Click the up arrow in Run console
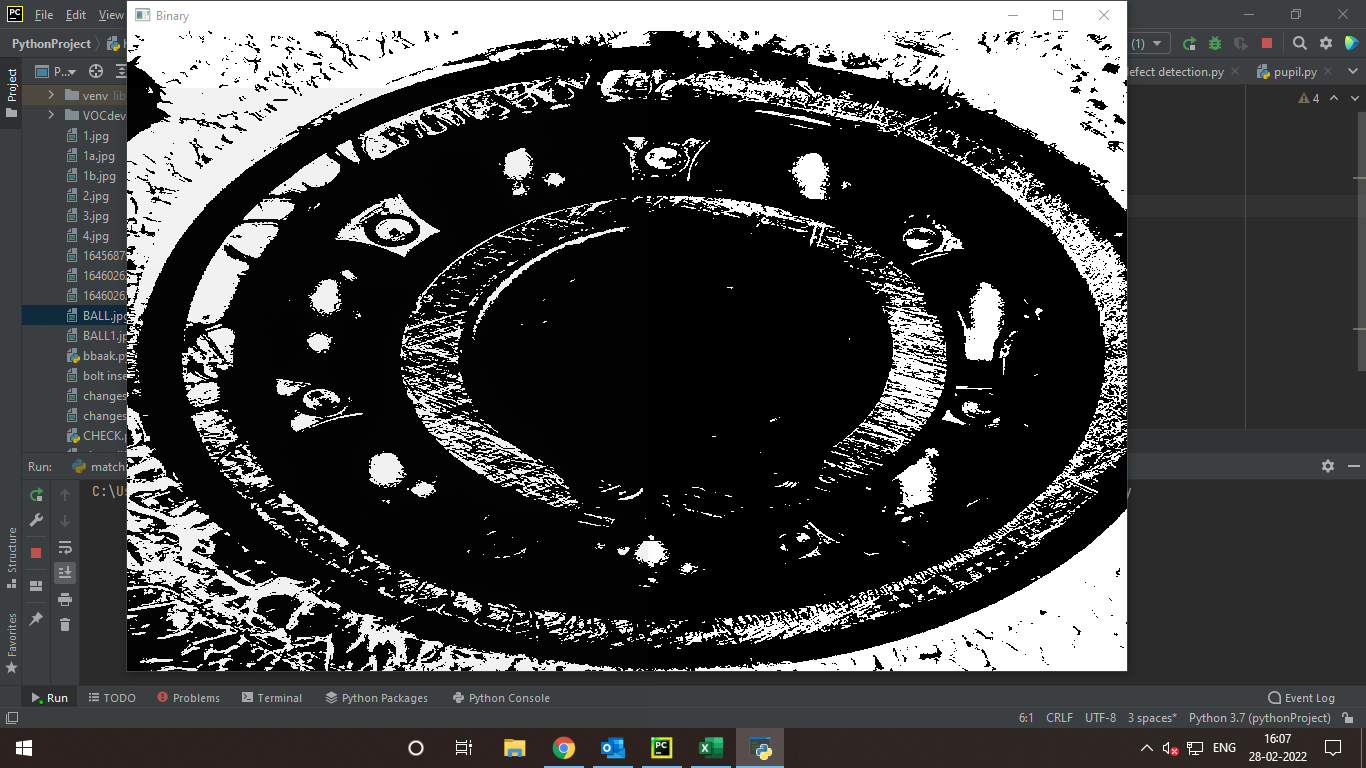The height and width of the screenshot is (768, 1366). tap(65, 495)
